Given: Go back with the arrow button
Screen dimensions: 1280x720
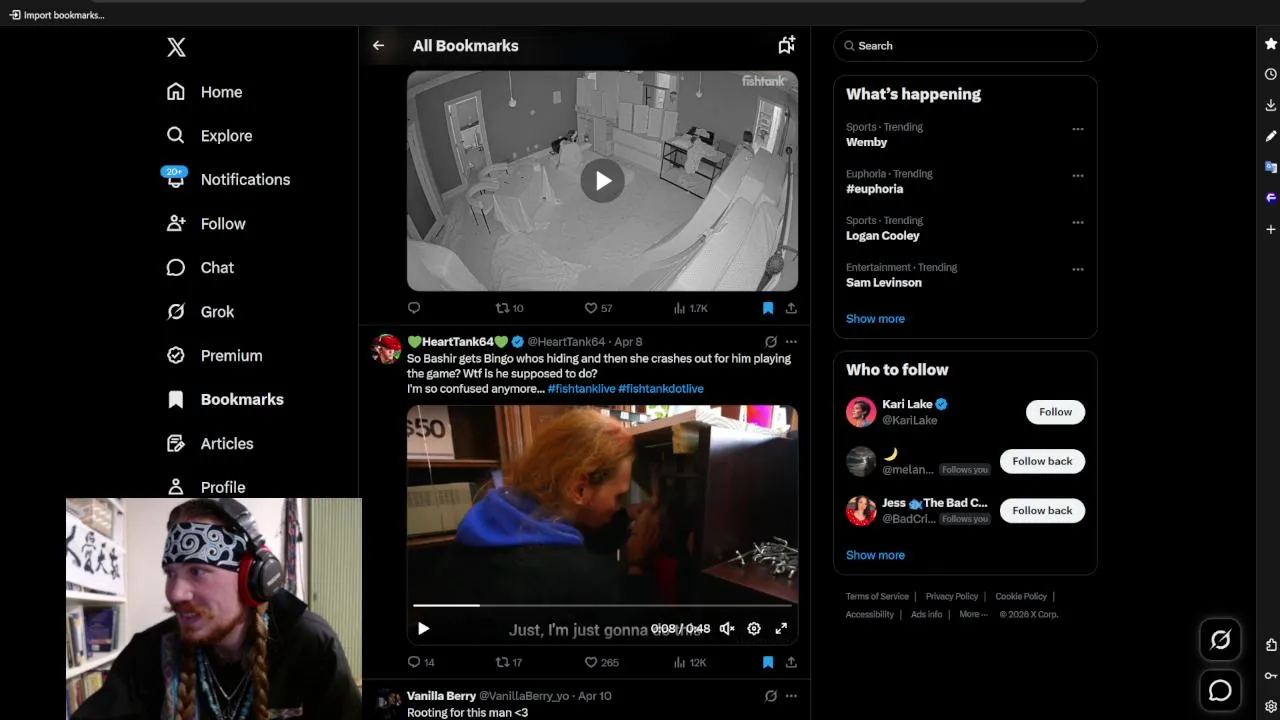Looking at the screenshot, I should (x=378, y=46).
